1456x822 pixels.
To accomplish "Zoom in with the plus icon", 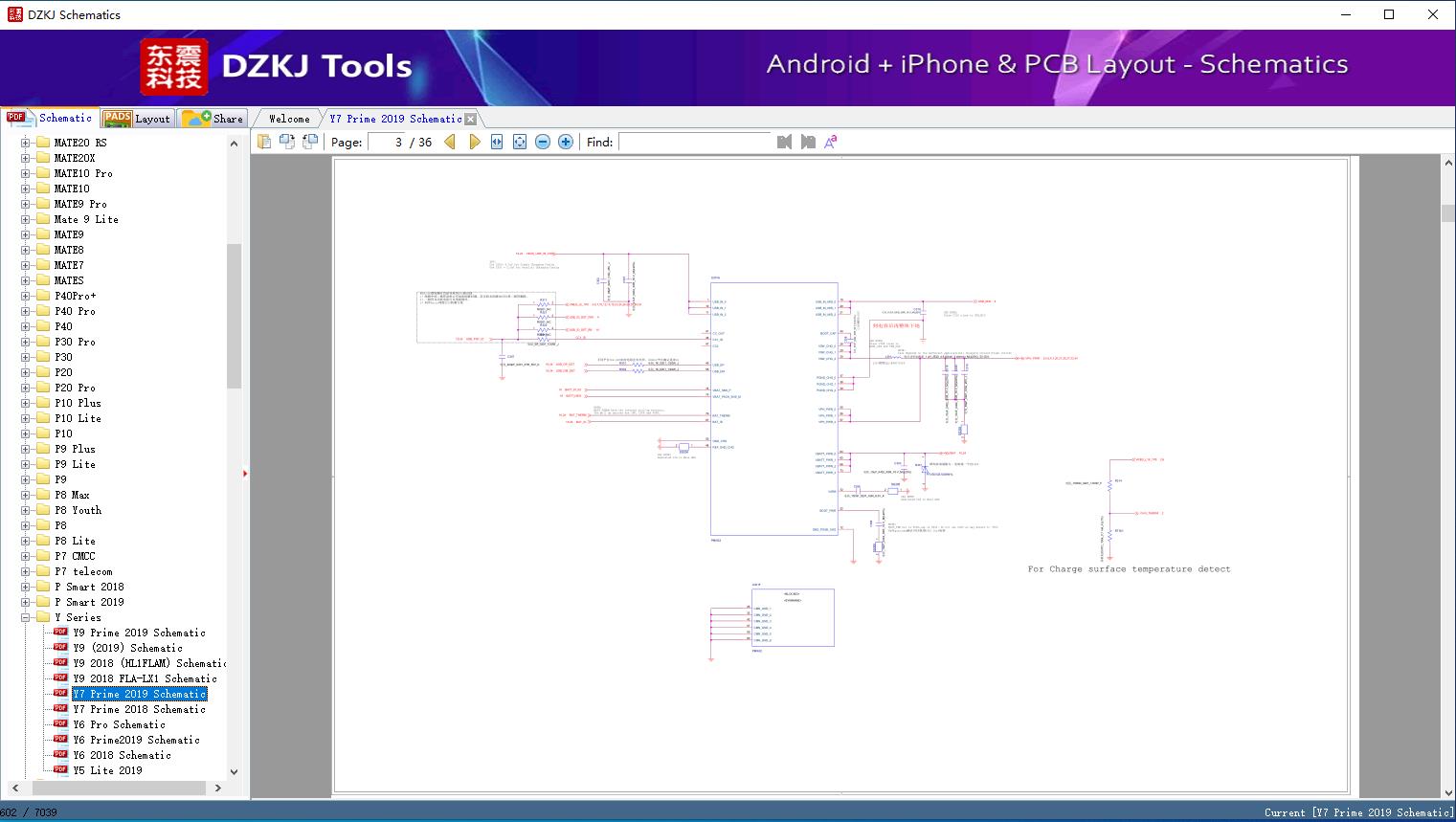I will pyautogui.click(x=566, y=142).
